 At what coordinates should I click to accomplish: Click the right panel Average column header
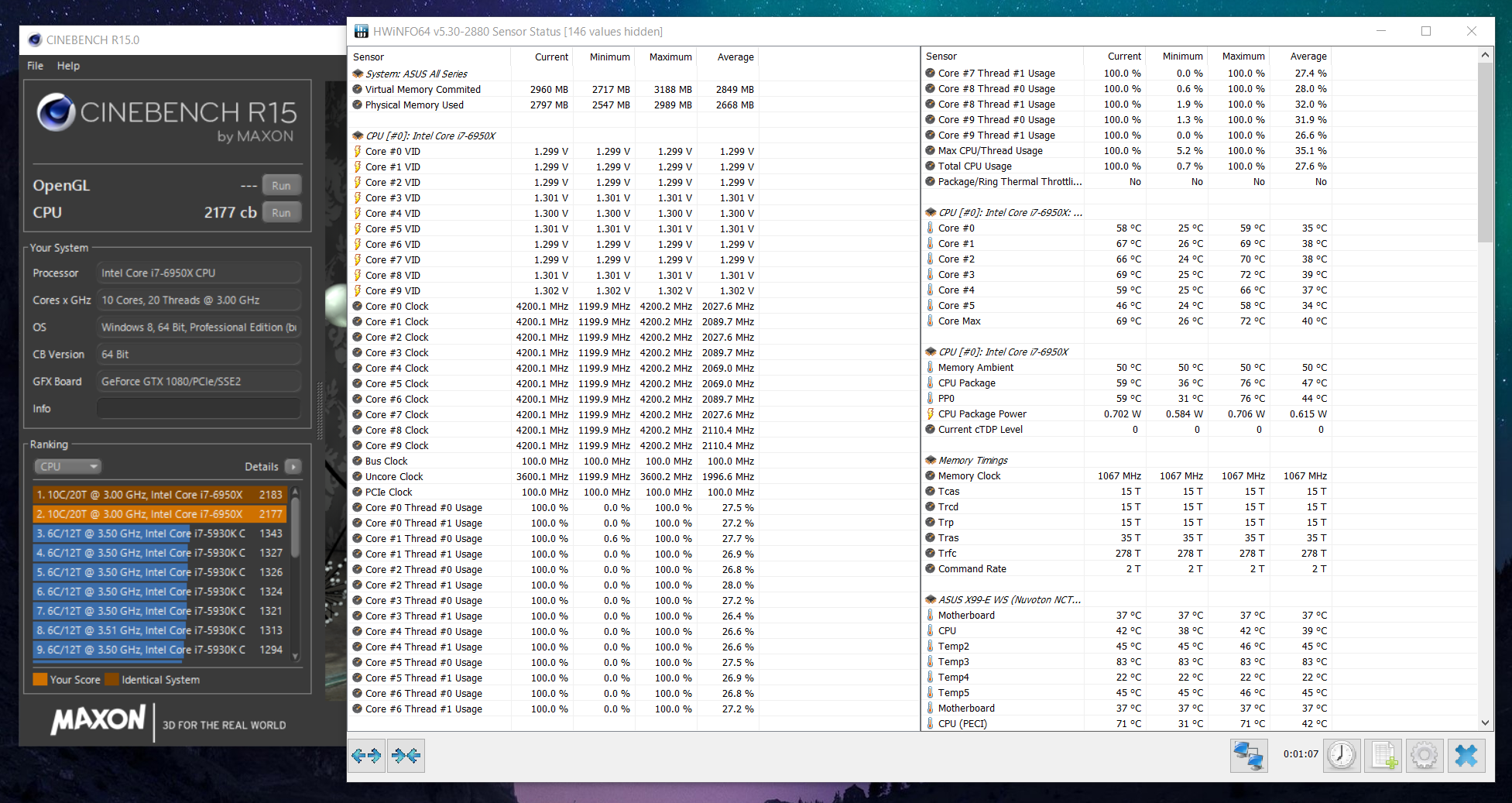click(1300, 57)
